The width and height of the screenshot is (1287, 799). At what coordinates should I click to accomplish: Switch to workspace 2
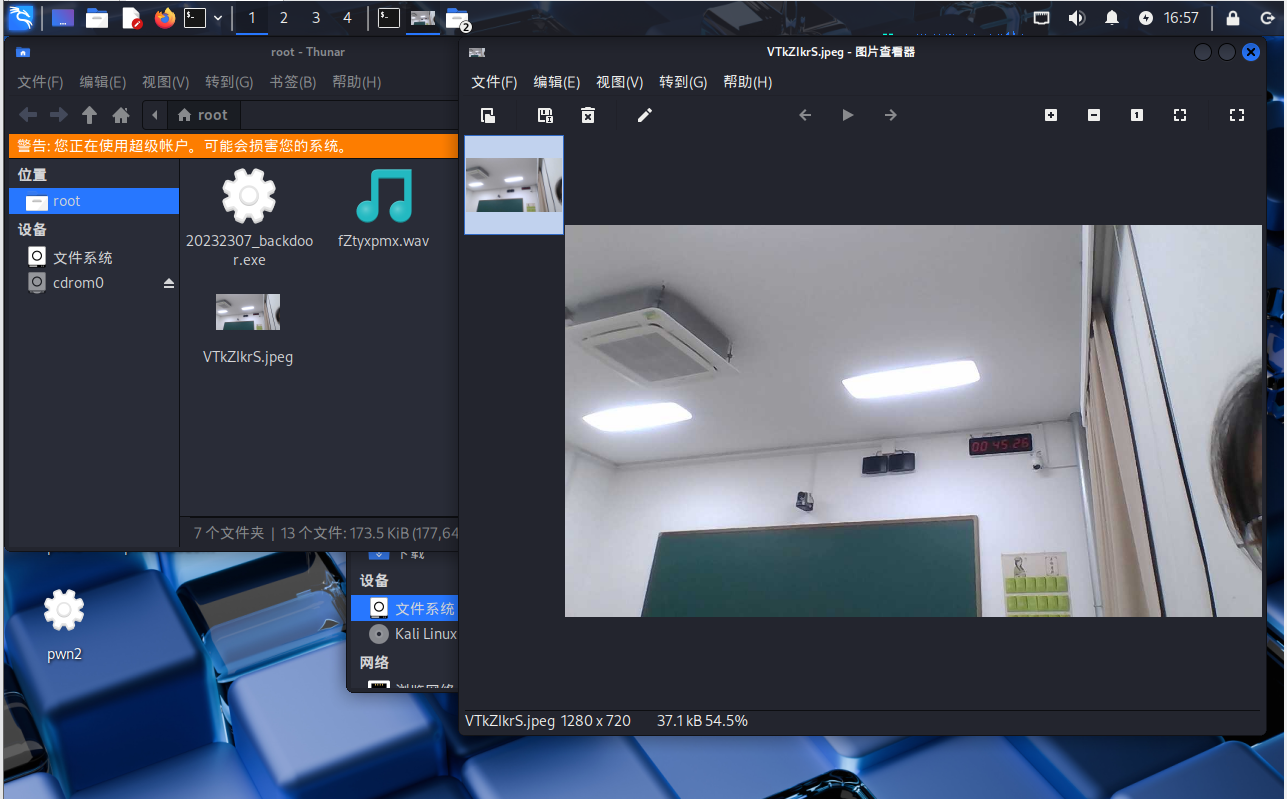pos(284,18)
